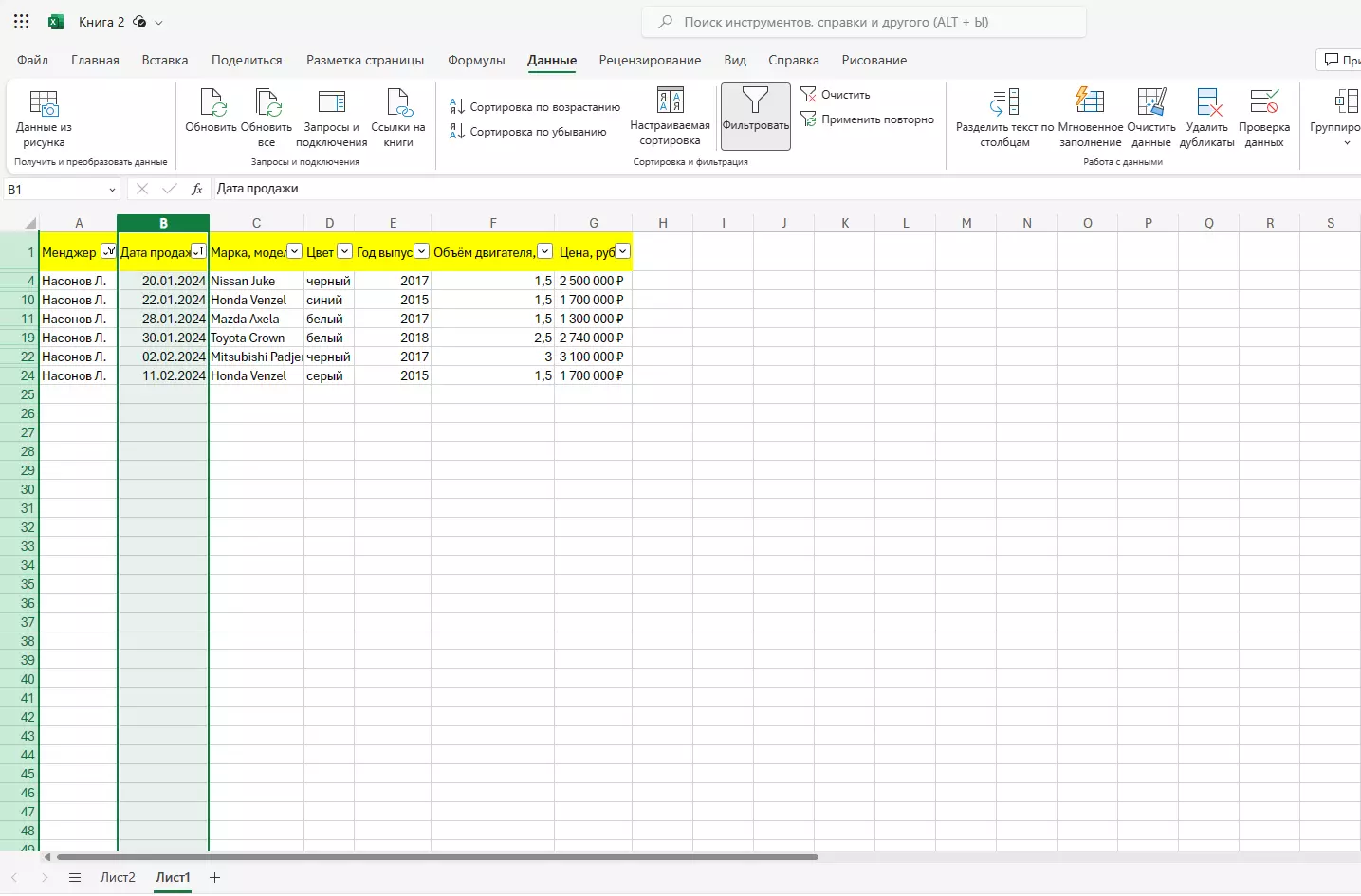The image size is (1361, 896).
Task: Click the horizontal scrollbar at the bottom
Action: click(x=436, y=857)
